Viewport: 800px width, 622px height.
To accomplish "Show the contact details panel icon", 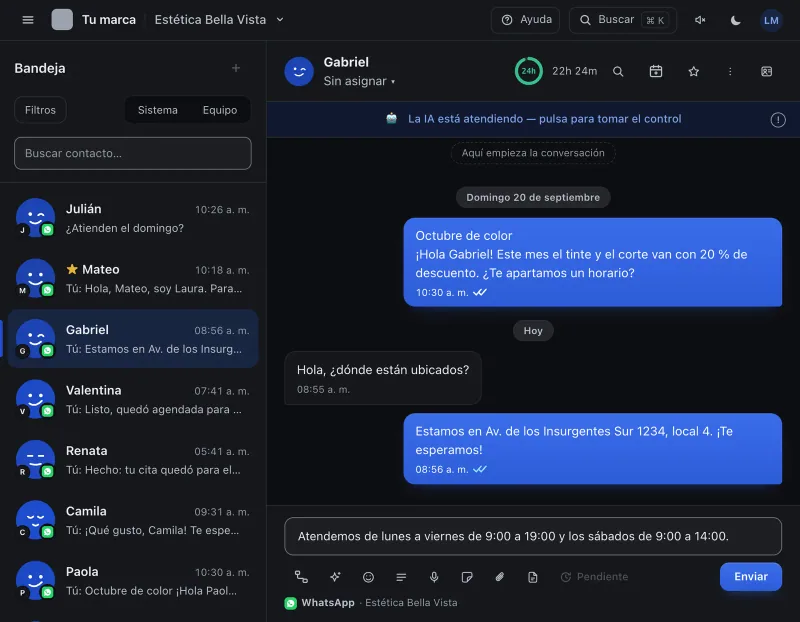I will coord(766,71).
